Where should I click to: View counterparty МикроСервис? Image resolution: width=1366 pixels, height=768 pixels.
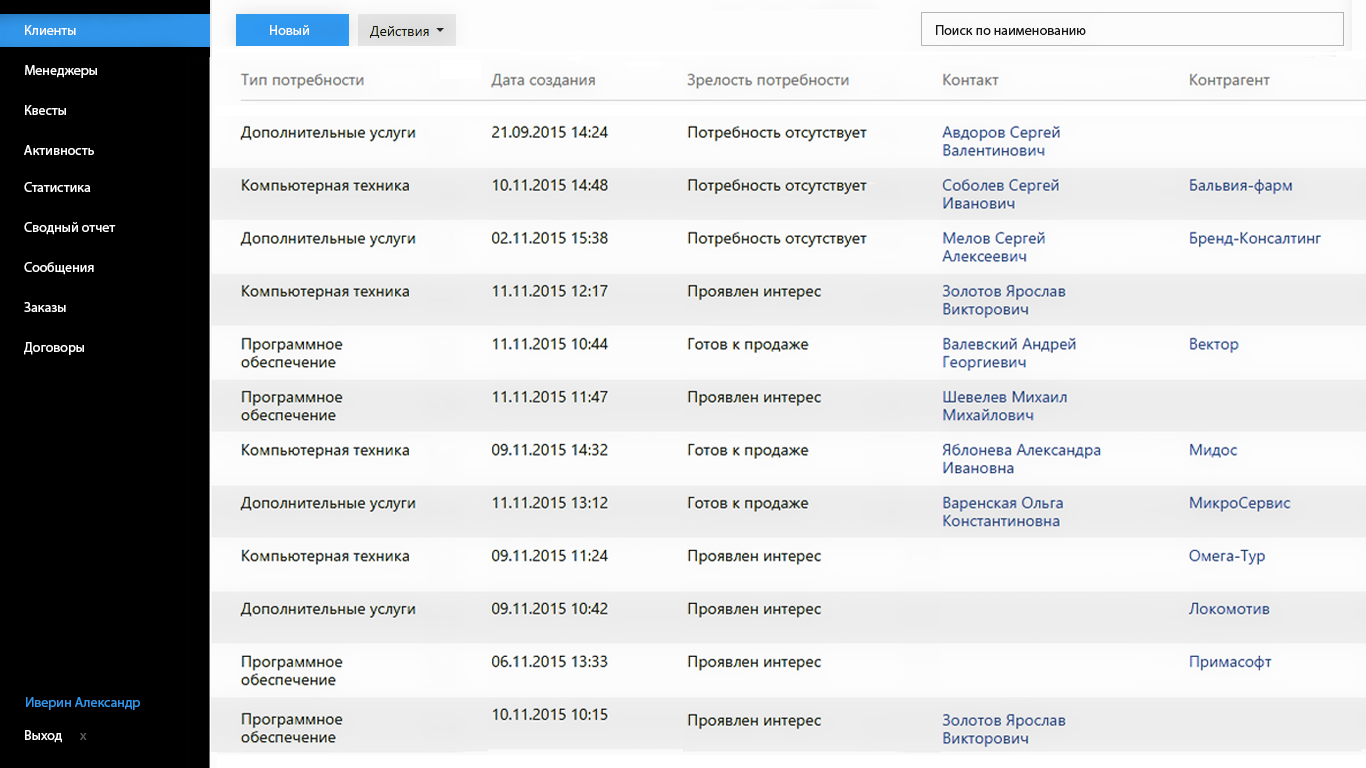pos(1240,503)
